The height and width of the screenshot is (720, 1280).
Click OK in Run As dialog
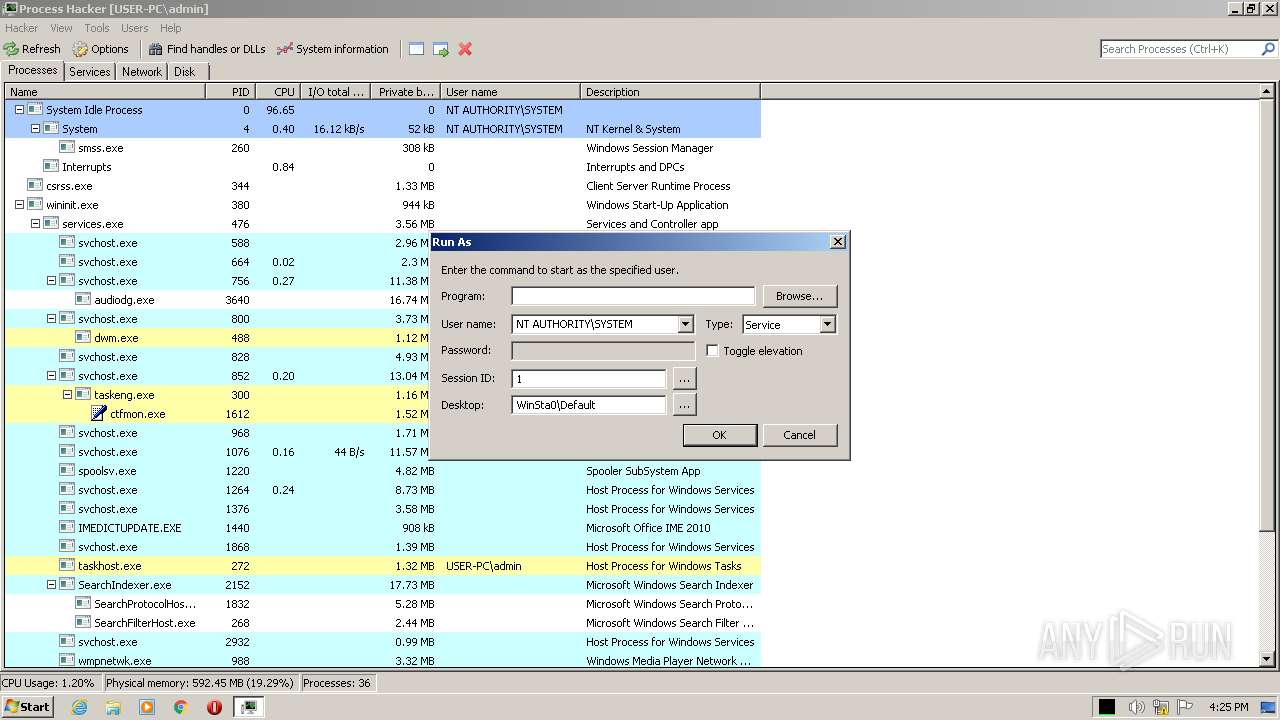[x=719, y=435]
